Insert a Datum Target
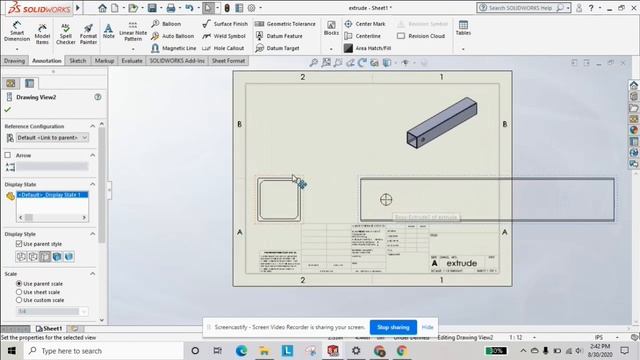 (277, 48)
